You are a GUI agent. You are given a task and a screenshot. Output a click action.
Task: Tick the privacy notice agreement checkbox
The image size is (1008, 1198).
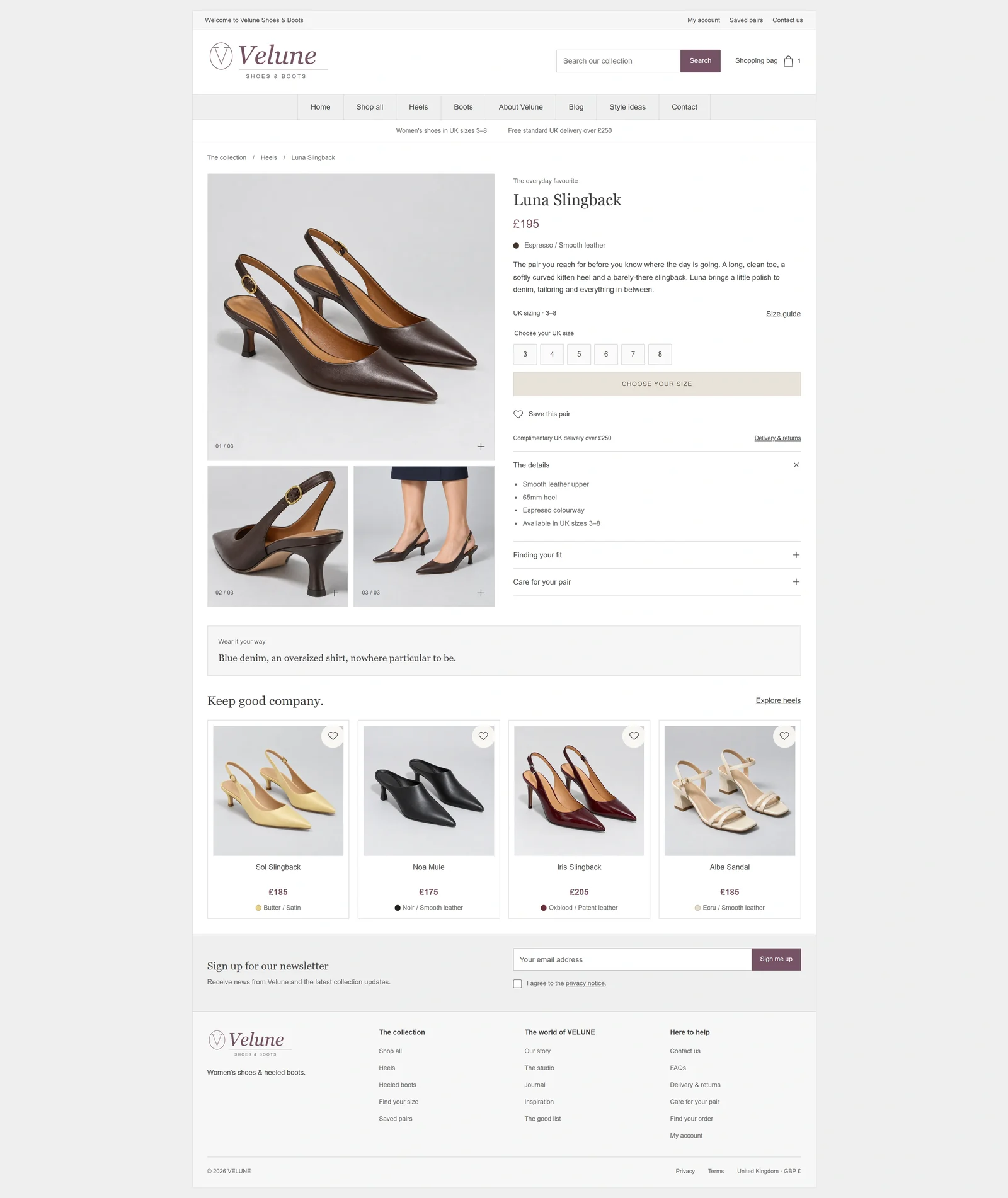tap(517, 984)
